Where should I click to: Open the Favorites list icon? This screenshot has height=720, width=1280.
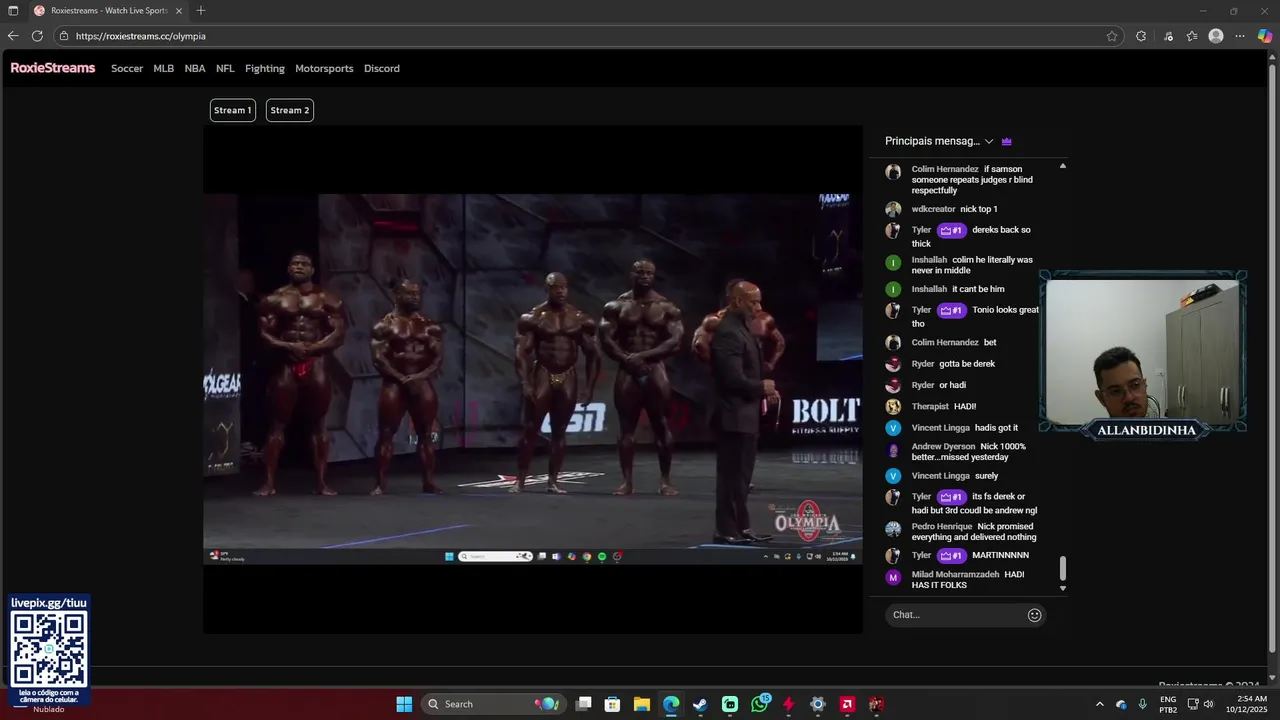tap(1192, 36)
